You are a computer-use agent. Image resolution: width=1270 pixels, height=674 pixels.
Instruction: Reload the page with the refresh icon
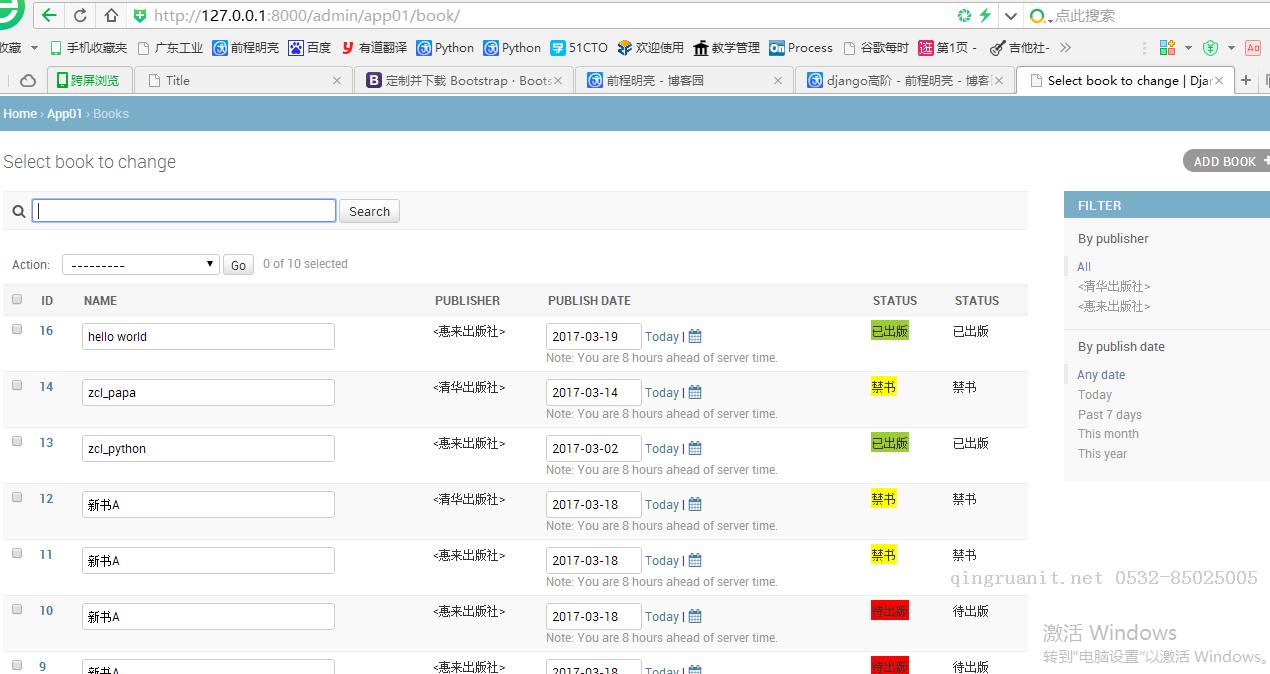click(79, 15)
